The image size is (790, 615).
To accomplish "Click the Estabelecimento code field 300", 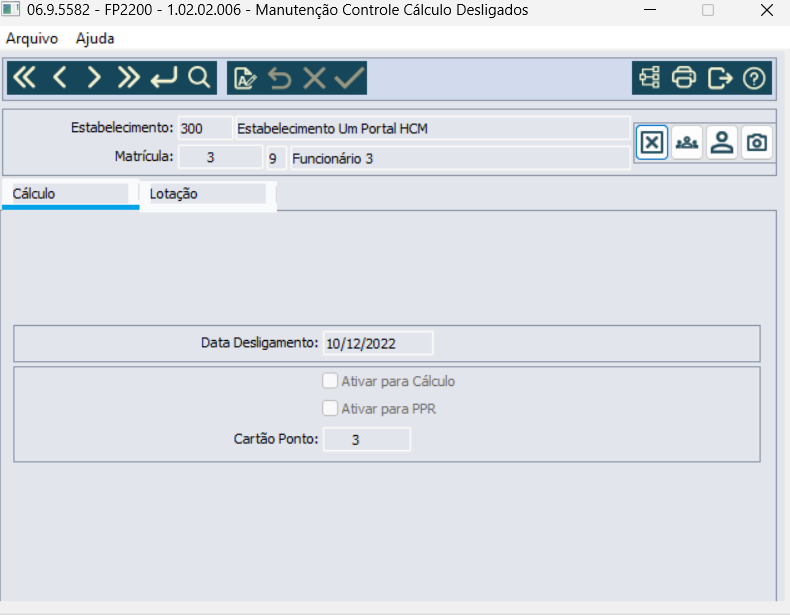I will pos(205,128).
